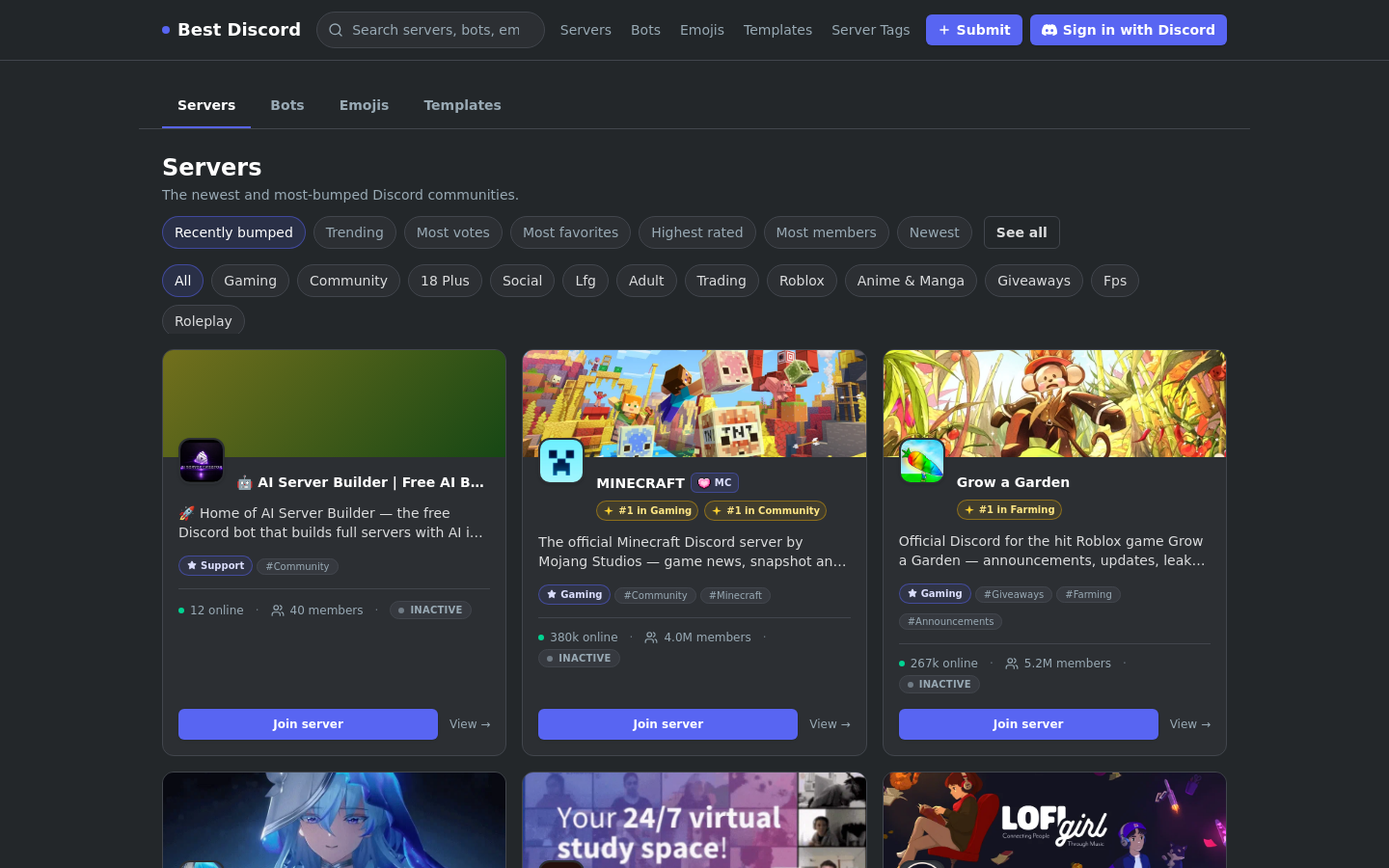View the AI Server Builder server details
This screenshot has width=1389, height=868.
tap(470, 724)
